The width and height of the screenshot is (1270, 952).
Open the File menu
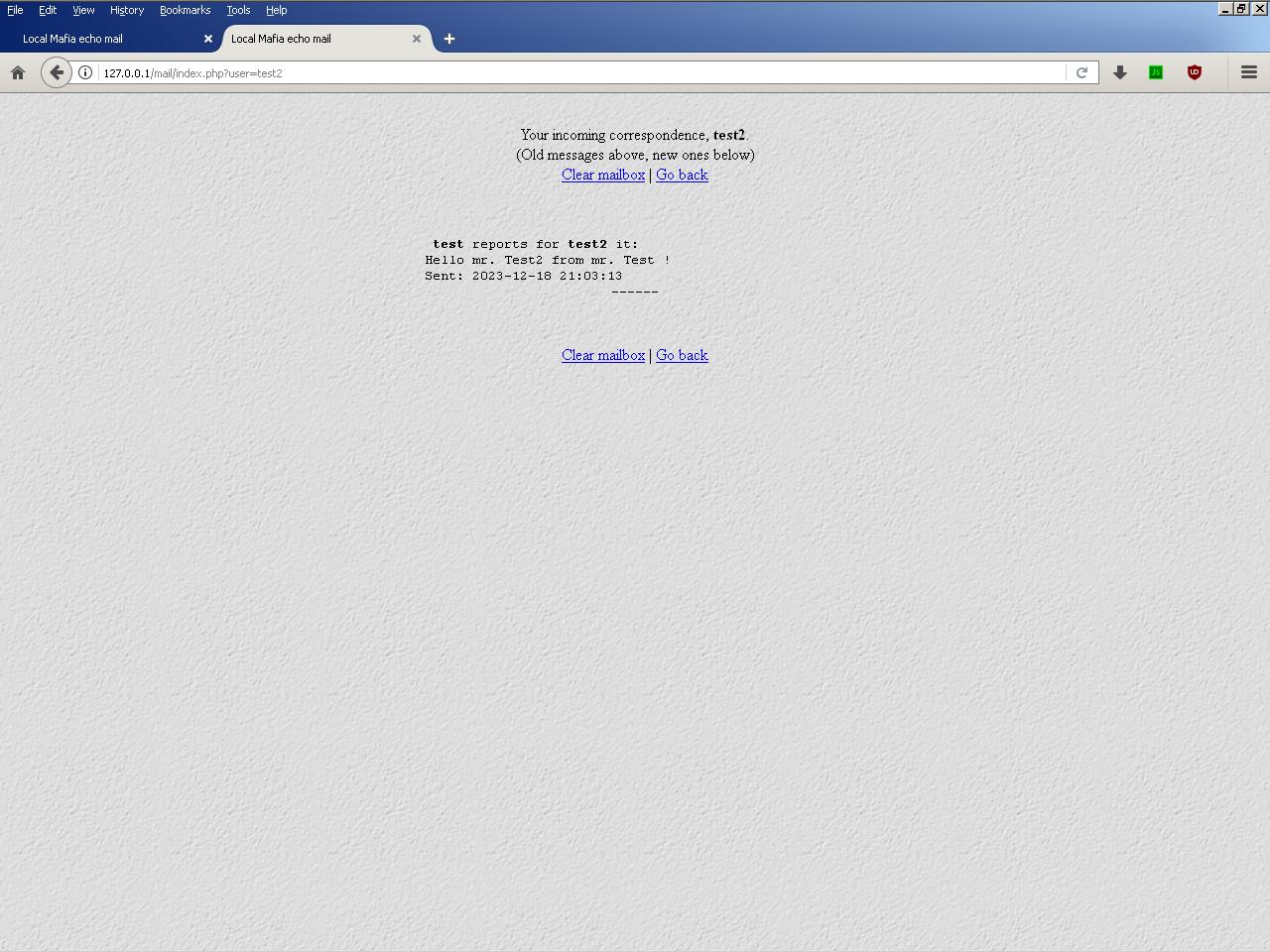[15, 10]
